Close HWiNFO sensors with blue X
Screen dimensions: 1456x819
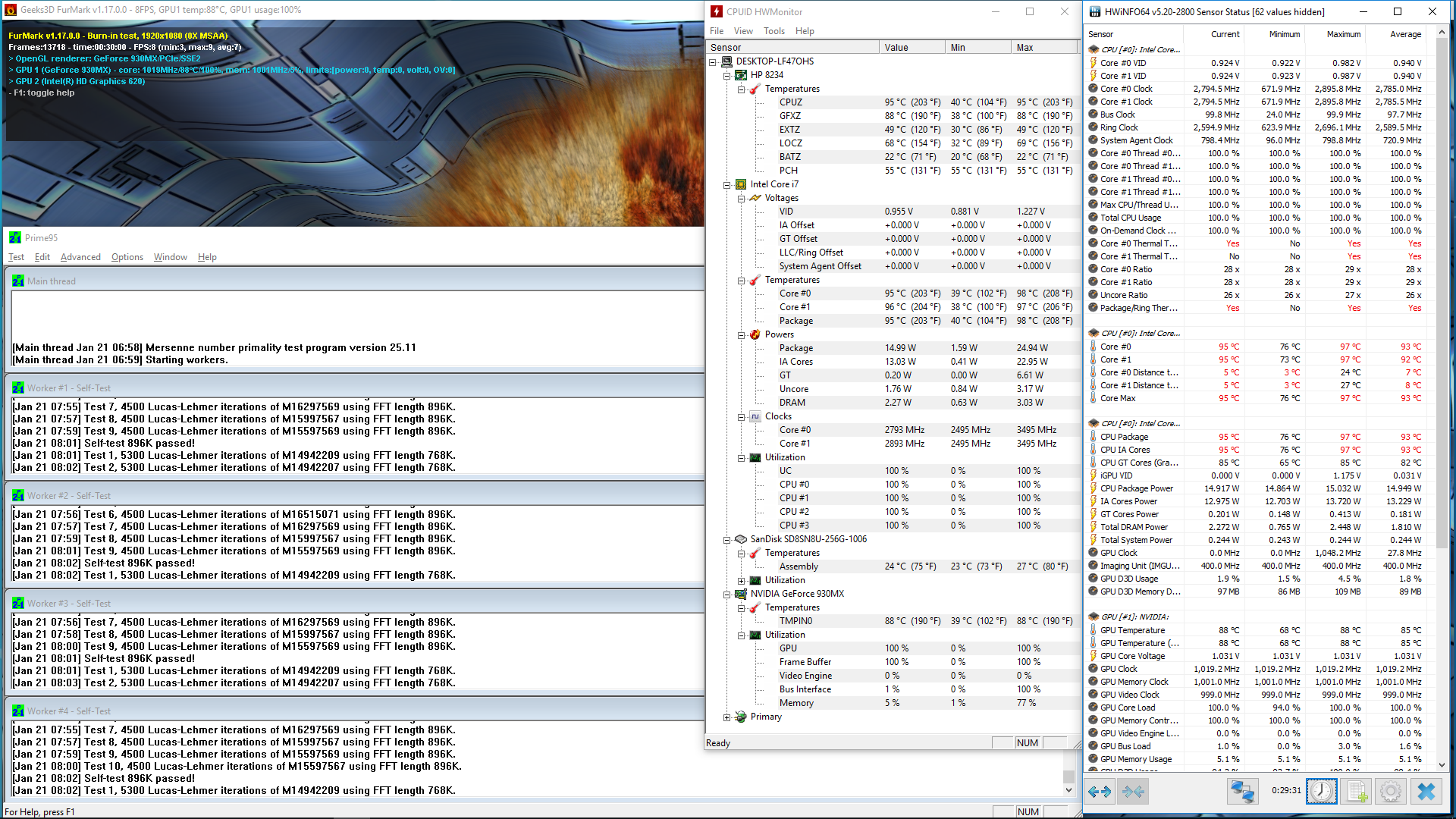tap(1426, 792)
